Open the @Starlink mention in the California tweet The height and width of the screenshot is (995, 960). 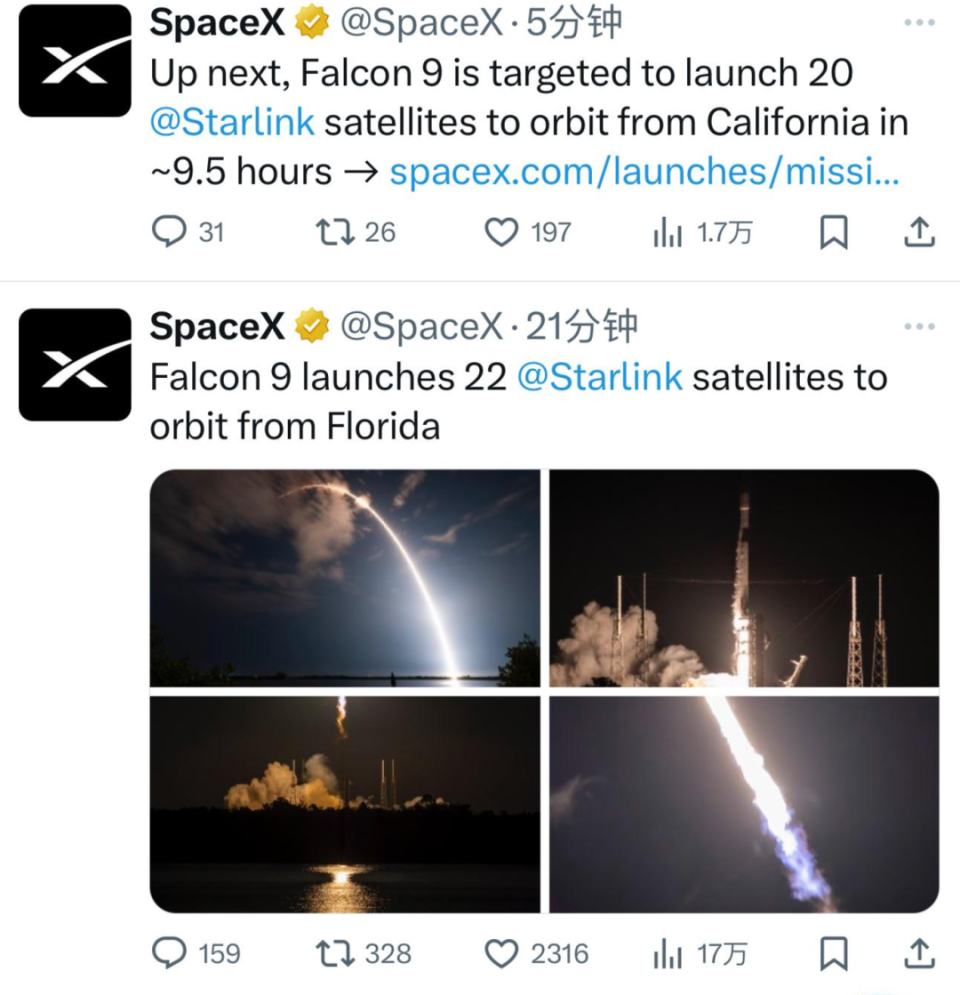[x=232, y=122]
